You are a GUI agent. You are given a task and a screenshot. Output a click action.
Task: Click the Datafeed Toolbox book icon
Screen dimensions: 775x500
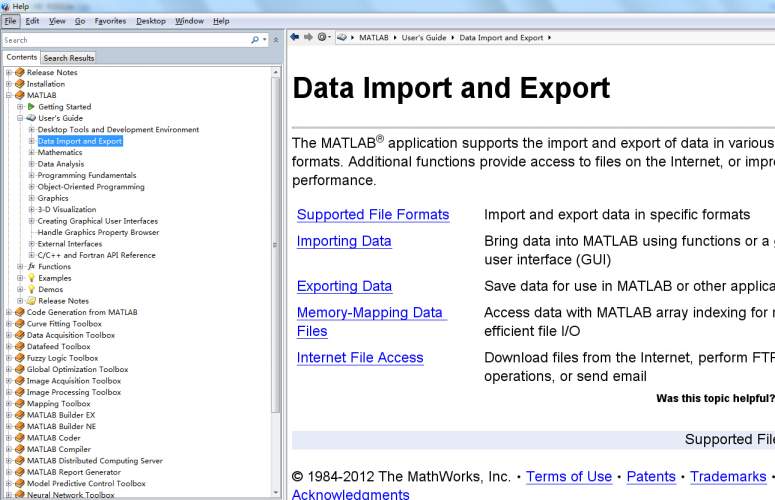click(x=20, y=346)
